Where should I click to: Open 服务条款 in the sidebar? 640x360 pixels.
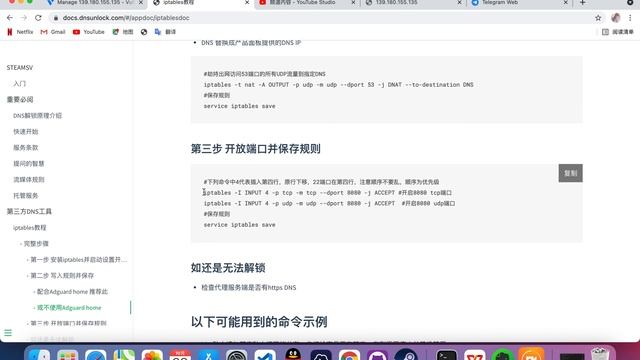(25, 147)
